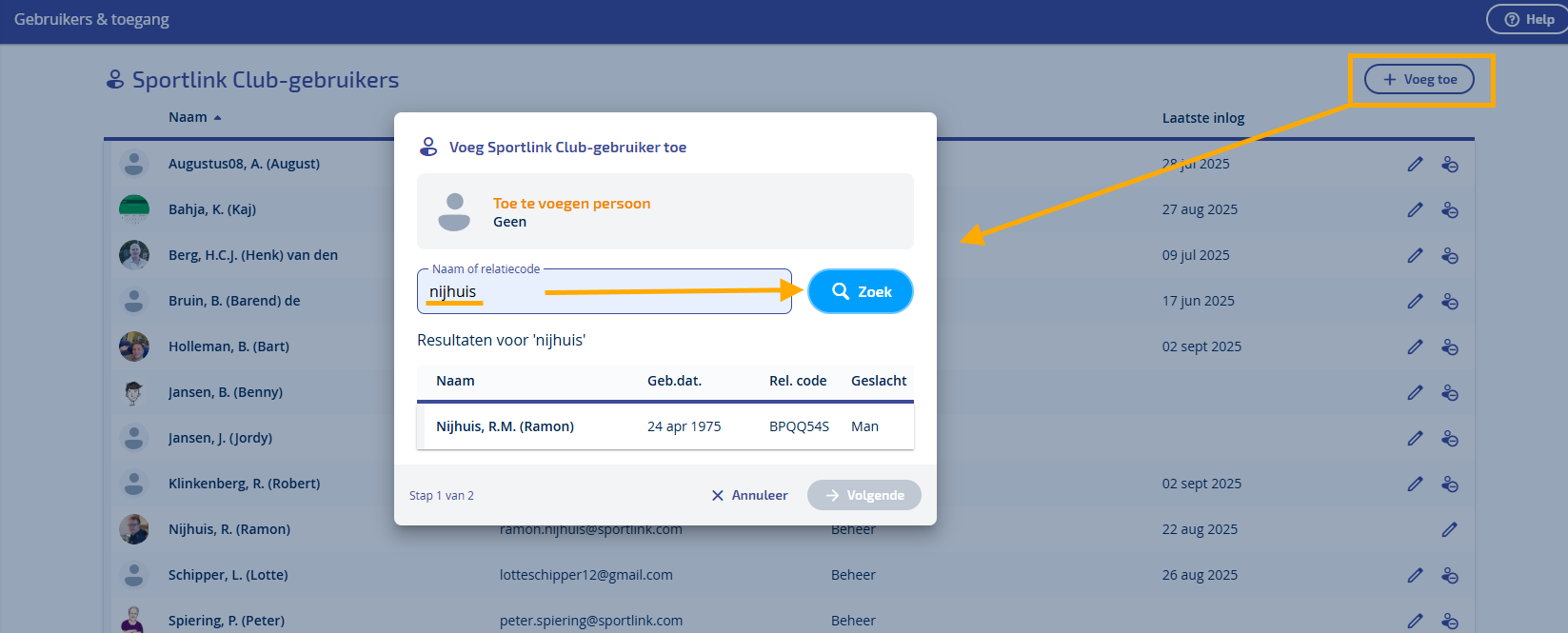1568x633 pixels.
Task: Edit user Berg, H.C.J. (Henk) van den
Action: pyautogui.click(x=1416, y=255)
